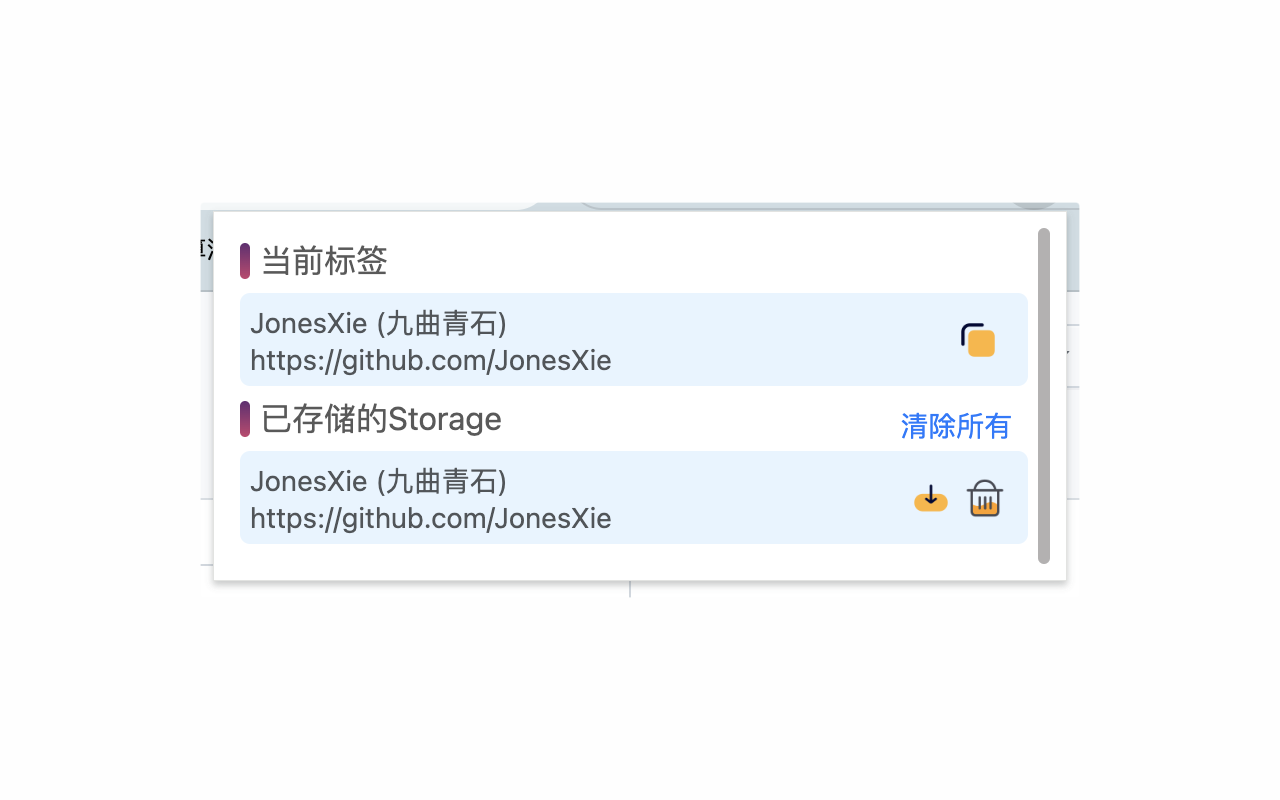The image size is (1280, 800).
Task: Click 清除所有 to clear all stored items
Action: click(x=955, y=426)
